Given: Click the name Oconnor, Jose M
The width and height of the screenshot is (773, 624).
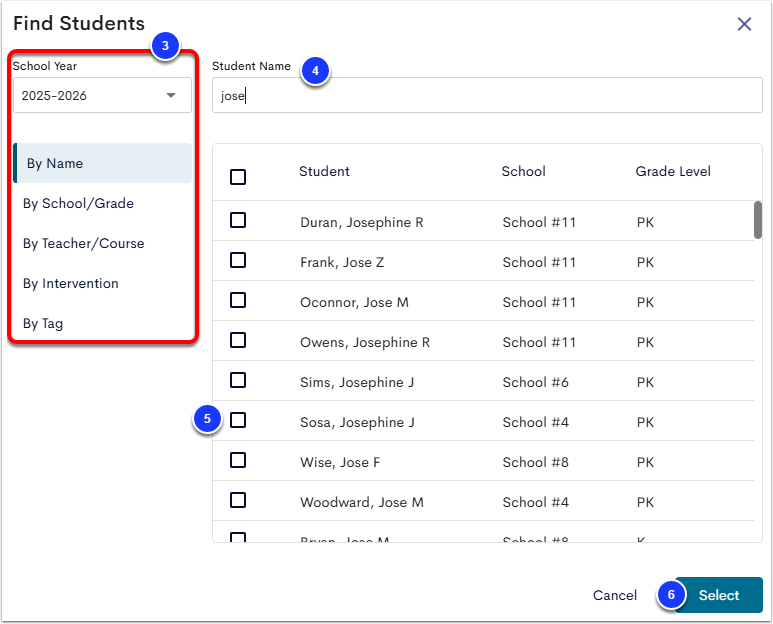Looking at the screenshot, I should coord(354,302).
